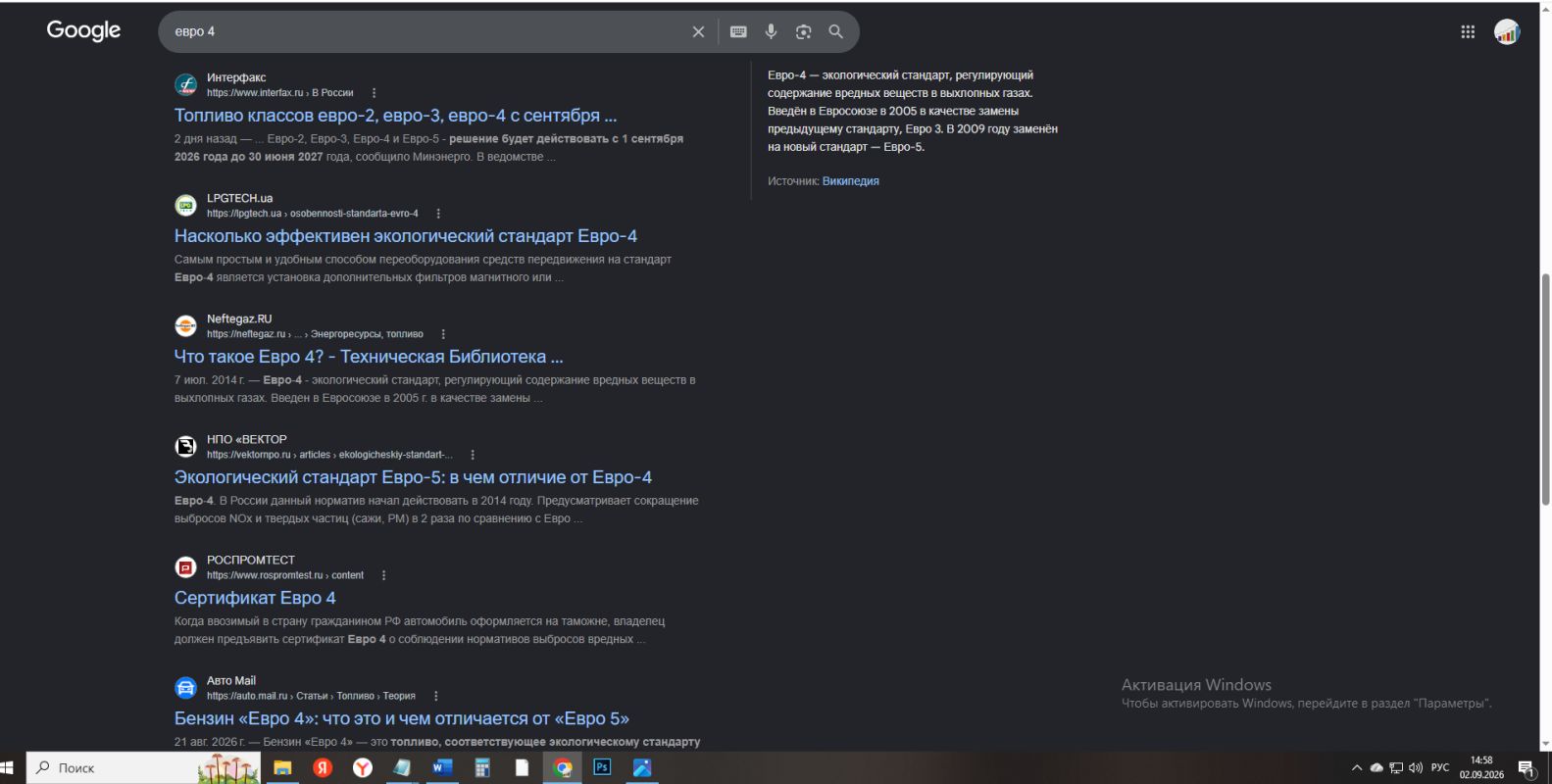Open the 'Сертификат Евро 4' result
Image resolution: width=1552 pixels, height=784 pixels.
[x=255, y=598]
